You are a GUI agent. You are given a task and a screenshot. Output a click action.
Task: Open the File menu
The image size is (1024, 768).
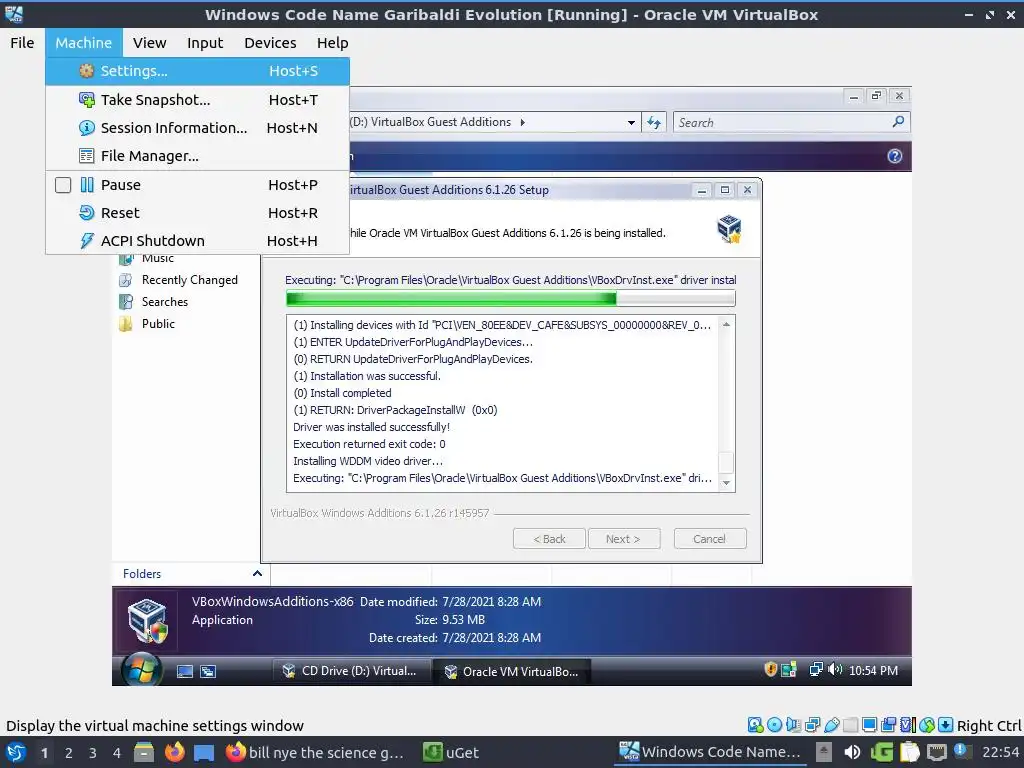[22, 42]
